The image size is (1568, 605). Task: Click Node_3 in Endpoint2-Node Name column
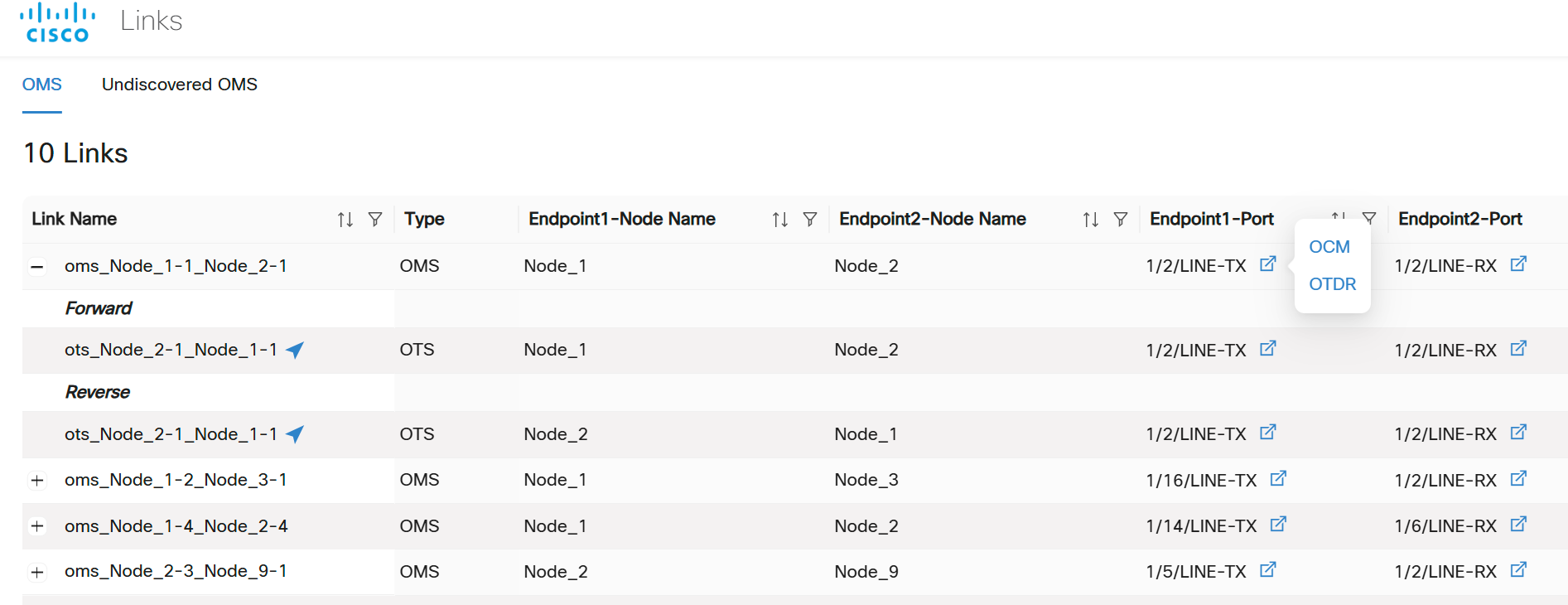[x=866, y=480]
